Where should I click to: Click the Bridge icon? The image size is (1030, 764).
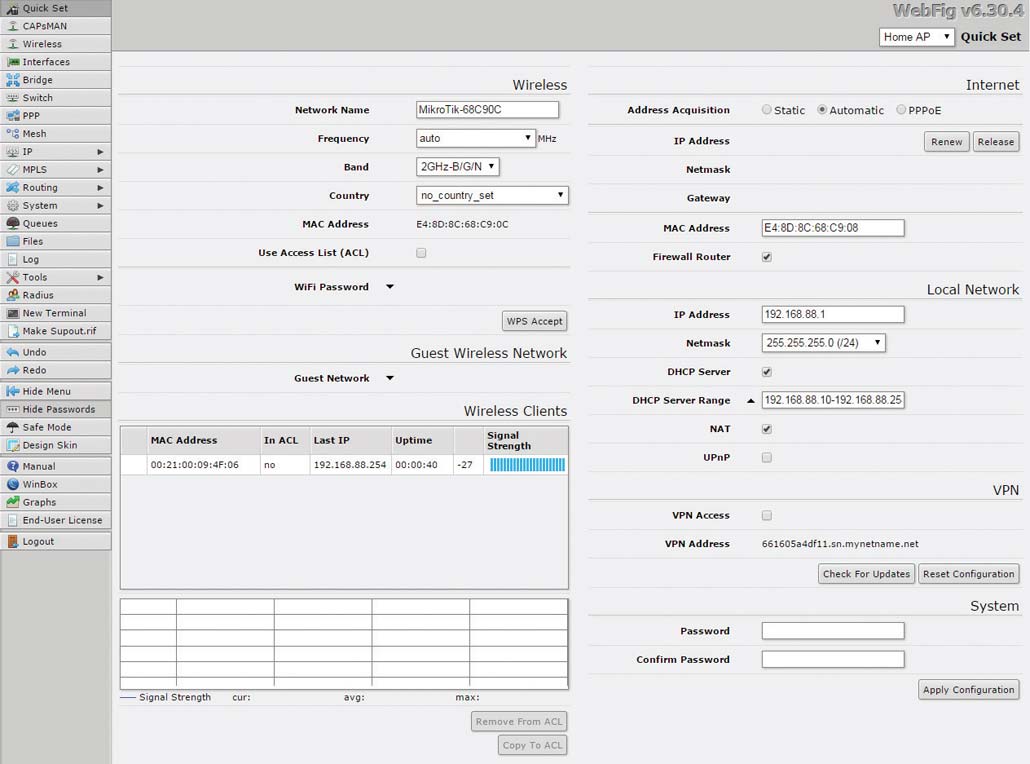pos(12,80)
